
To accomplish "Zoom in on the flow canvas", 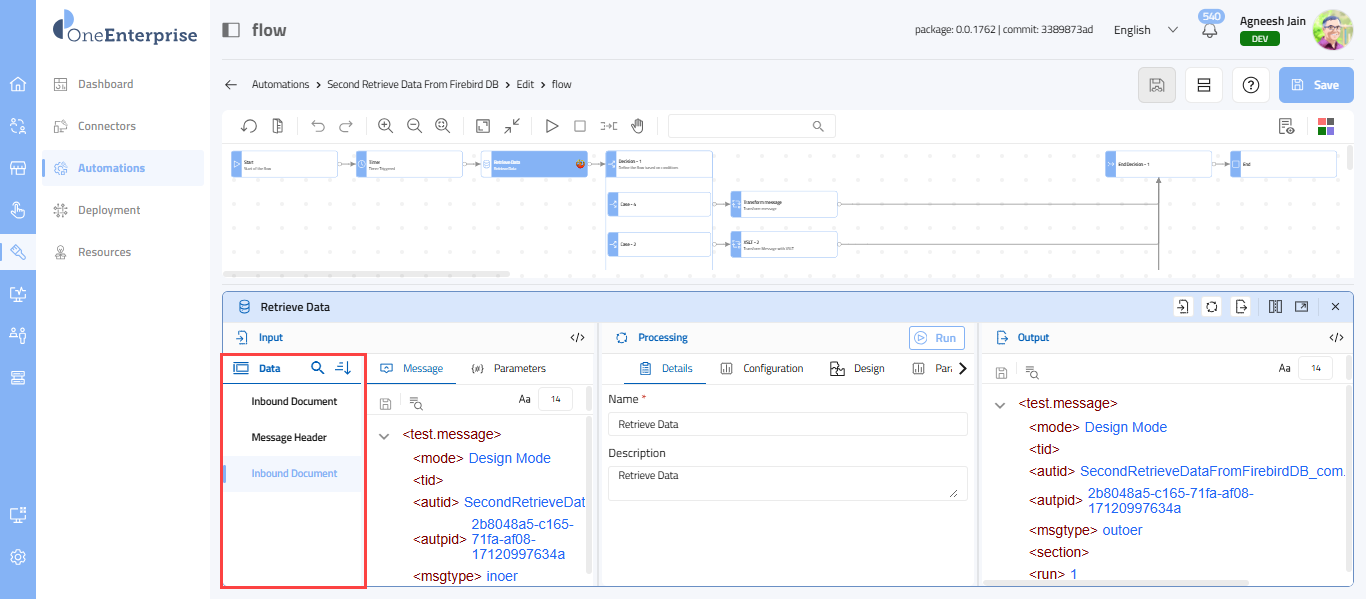I will 385,126.
